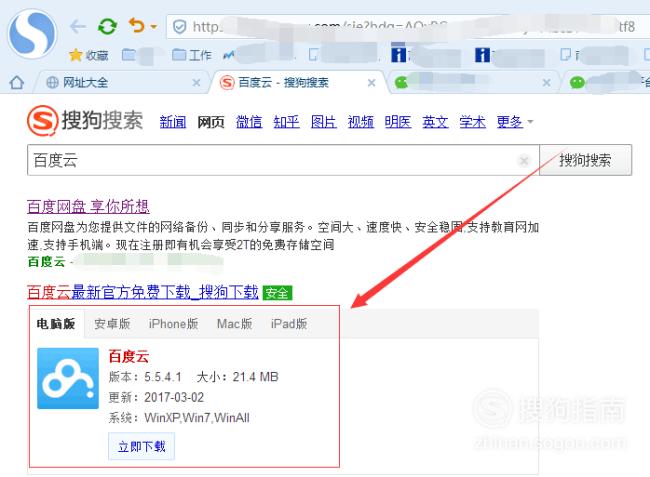
Task: Click the red 百度云 app title
Action: tap(129, 356)
